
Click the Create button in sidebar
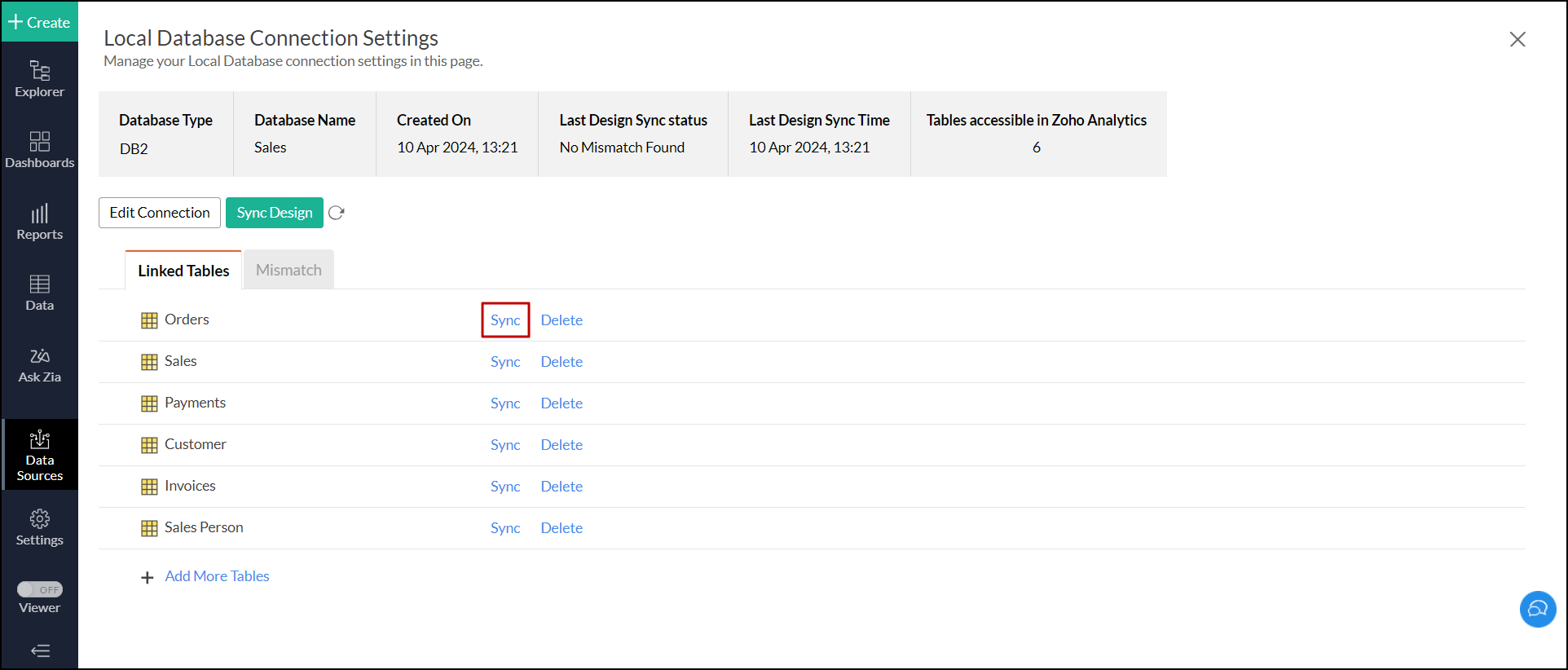(x=39, y=22)
